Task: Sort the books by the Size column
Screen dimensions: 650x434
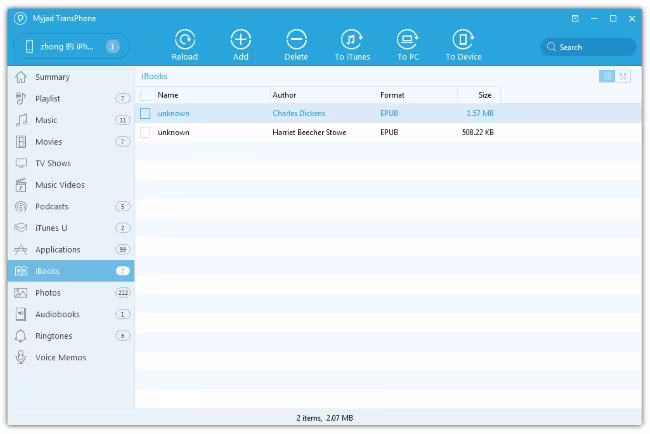Action: coord(479,95)
